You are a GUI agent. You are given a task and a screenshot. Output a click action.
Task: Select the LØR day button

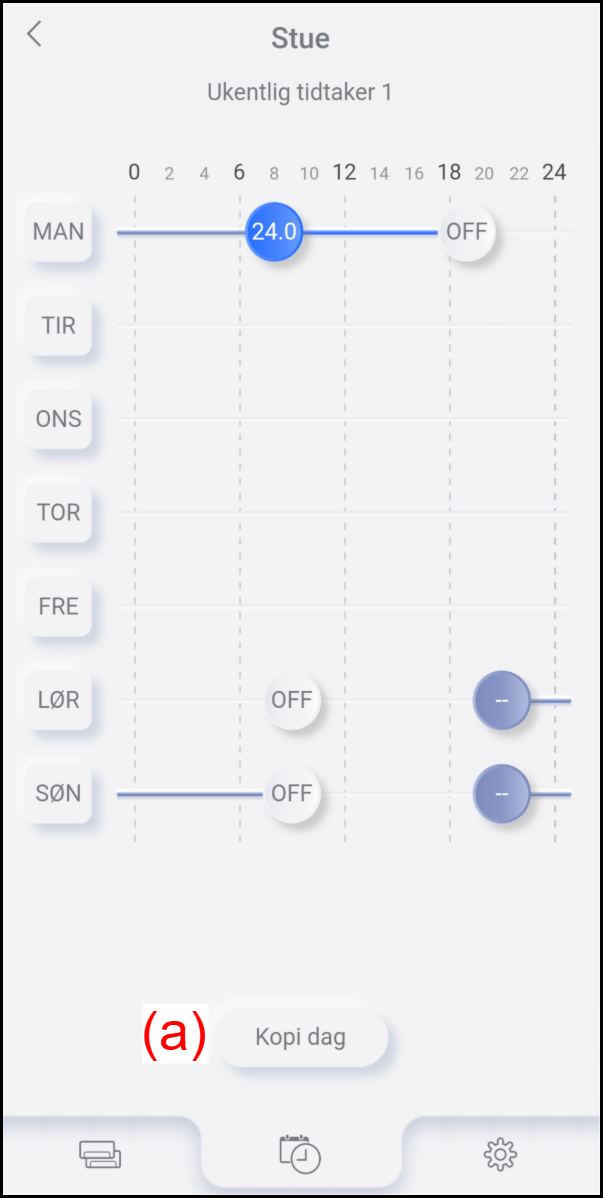coord(59,699)
